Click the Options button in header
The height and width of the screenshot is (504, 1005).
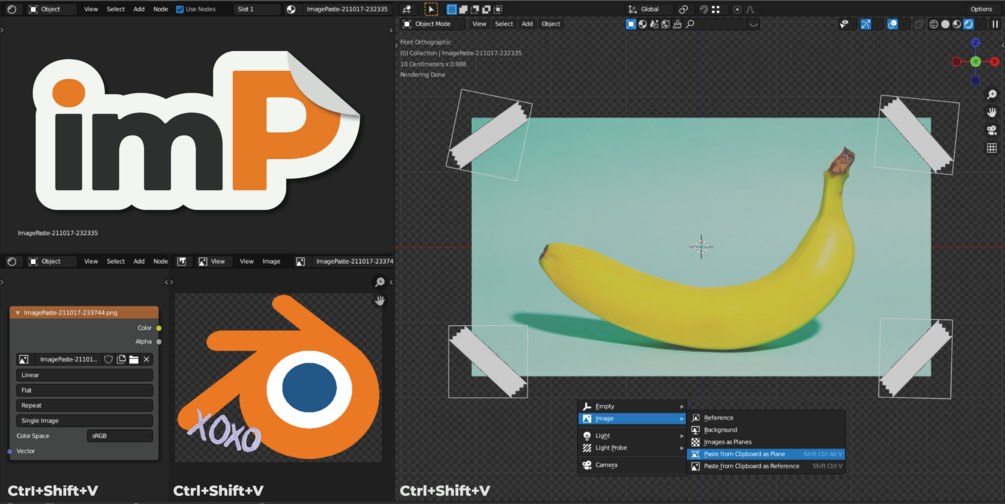point(981,9)
